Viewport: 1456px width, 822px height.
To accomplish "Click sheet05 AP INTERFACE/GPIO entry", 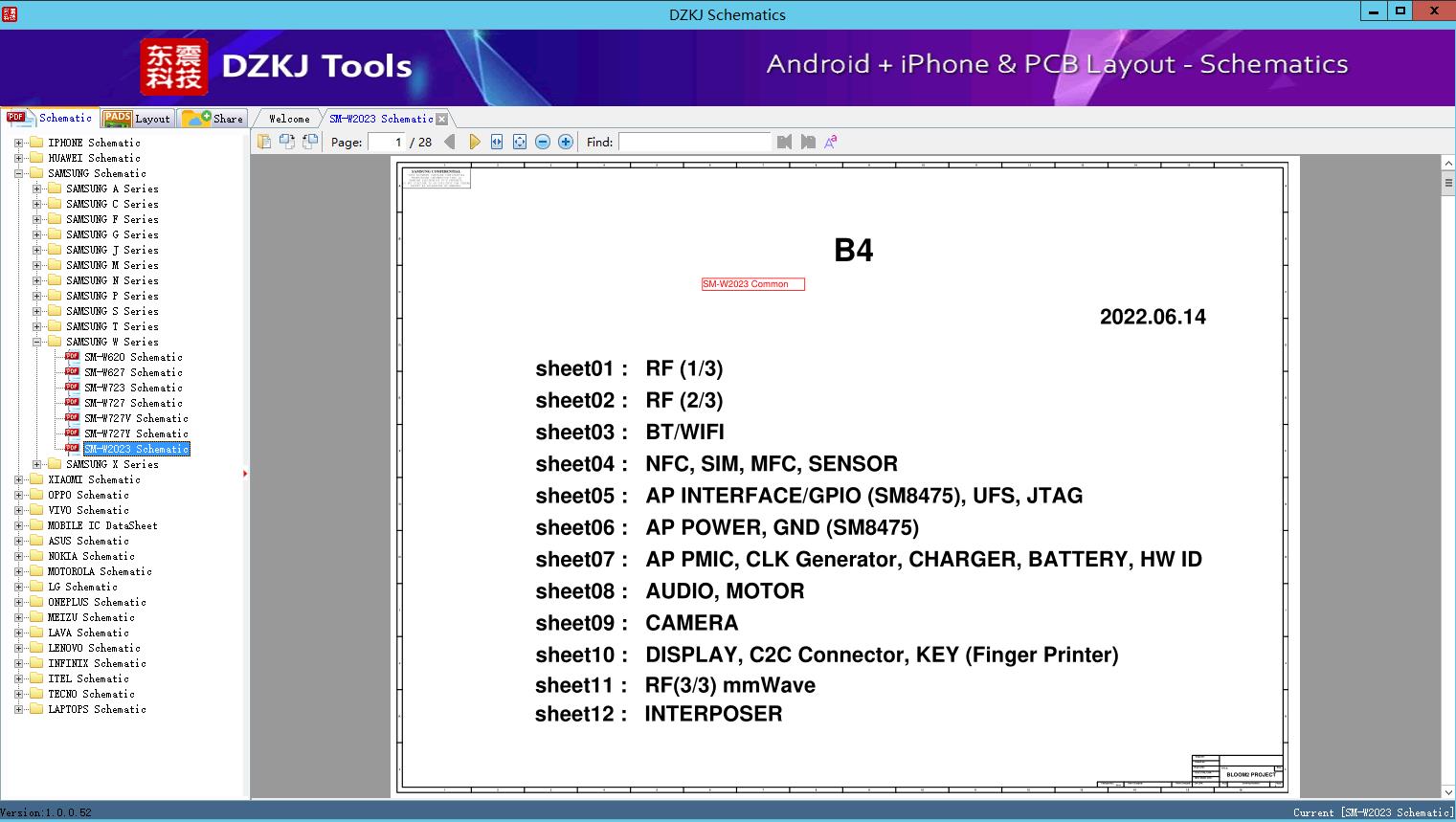I will (x=809, y=496).
